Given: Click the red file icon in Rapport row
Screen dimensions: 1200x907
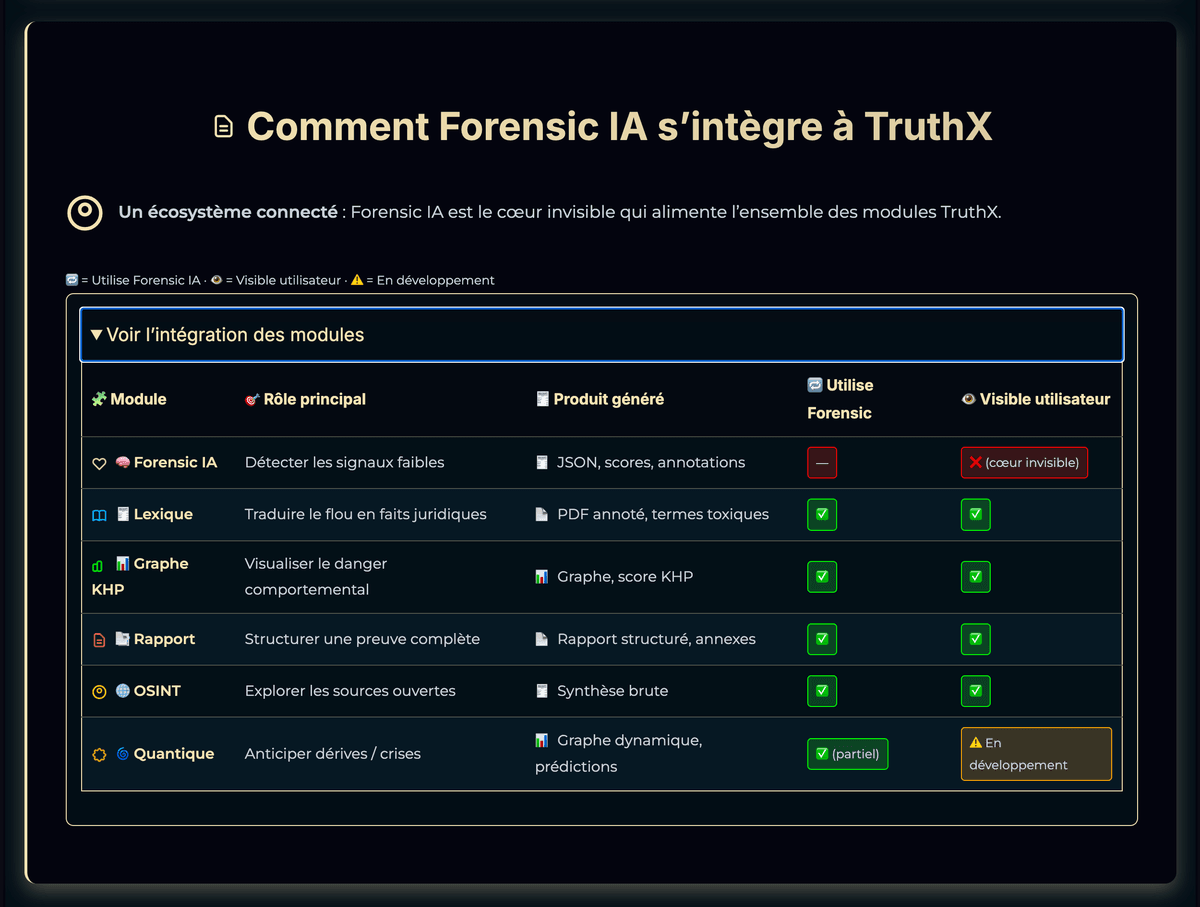Looking at the screenshot, I should pyautogui.click(x=99, y=640).
